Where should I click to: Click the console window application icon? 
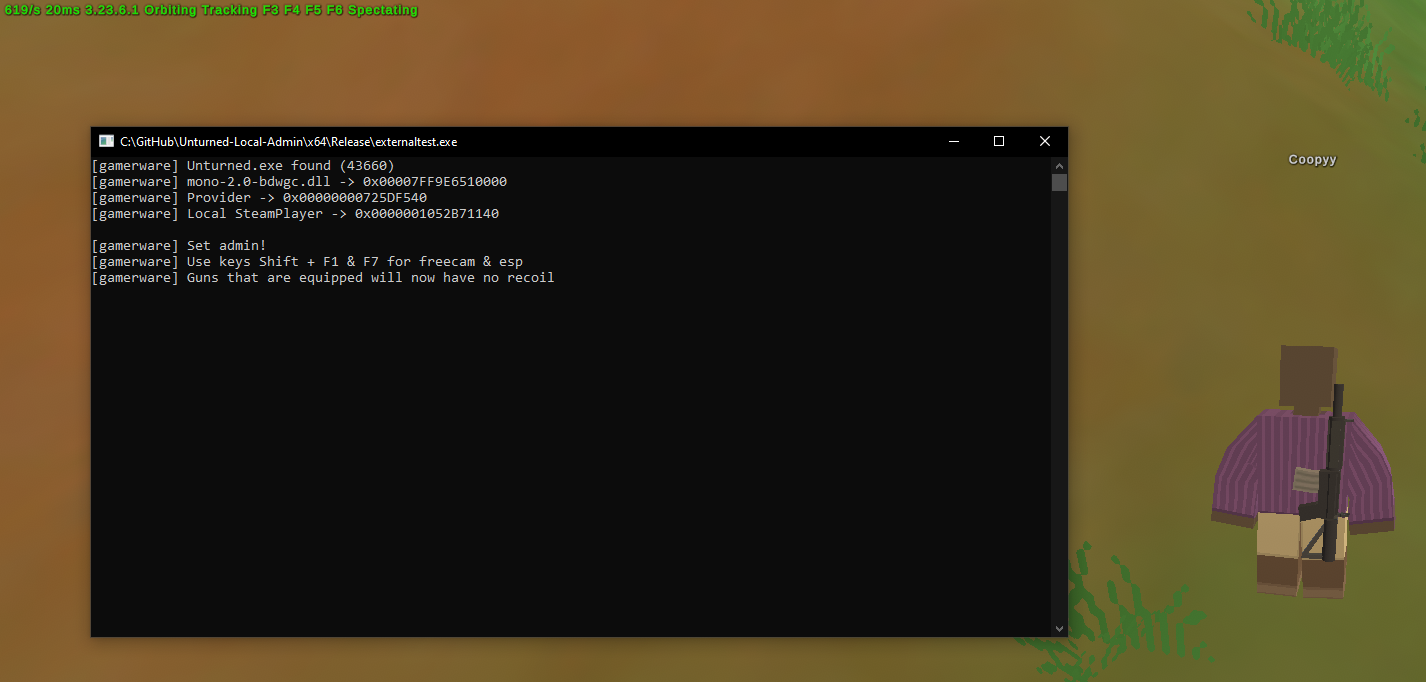click(x=106, y=141)
